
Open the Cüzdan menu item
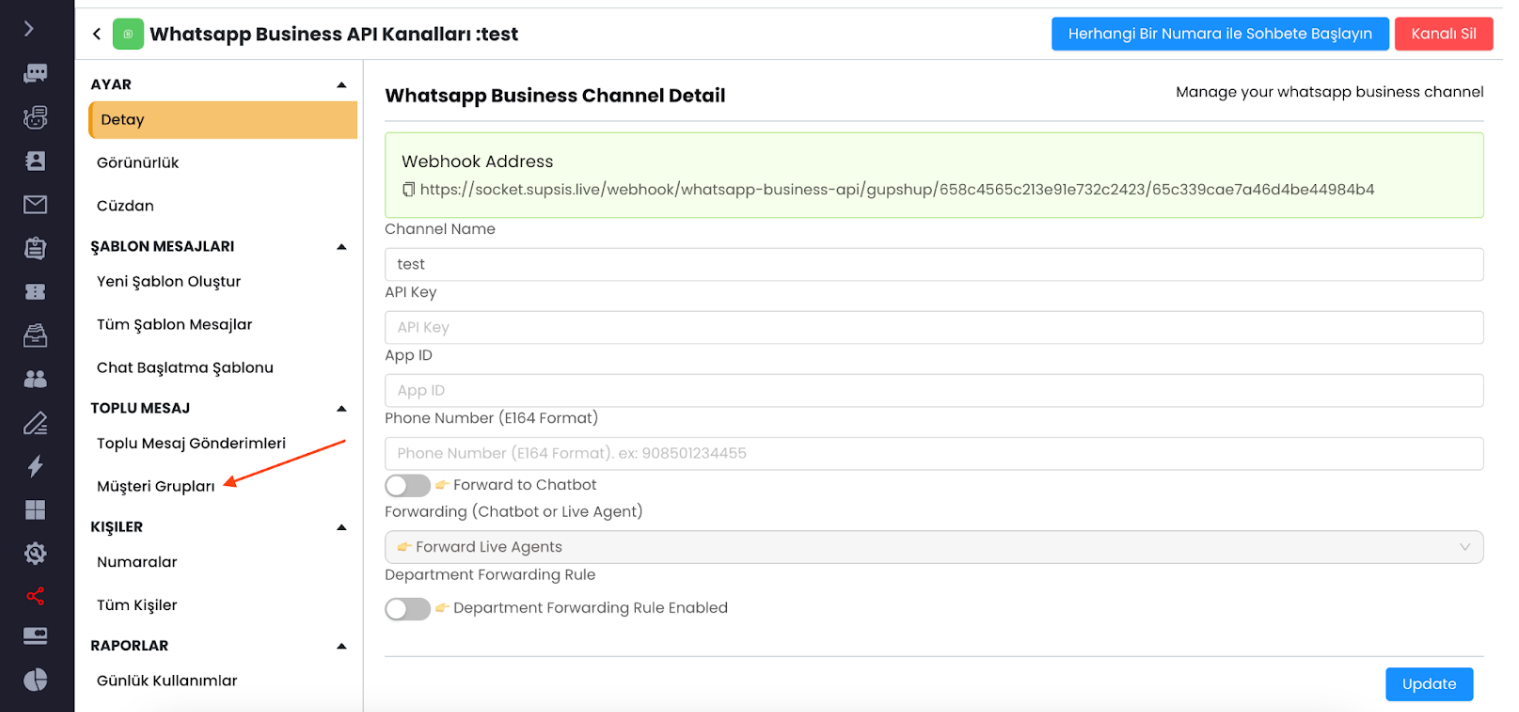(x=125, y=206)
